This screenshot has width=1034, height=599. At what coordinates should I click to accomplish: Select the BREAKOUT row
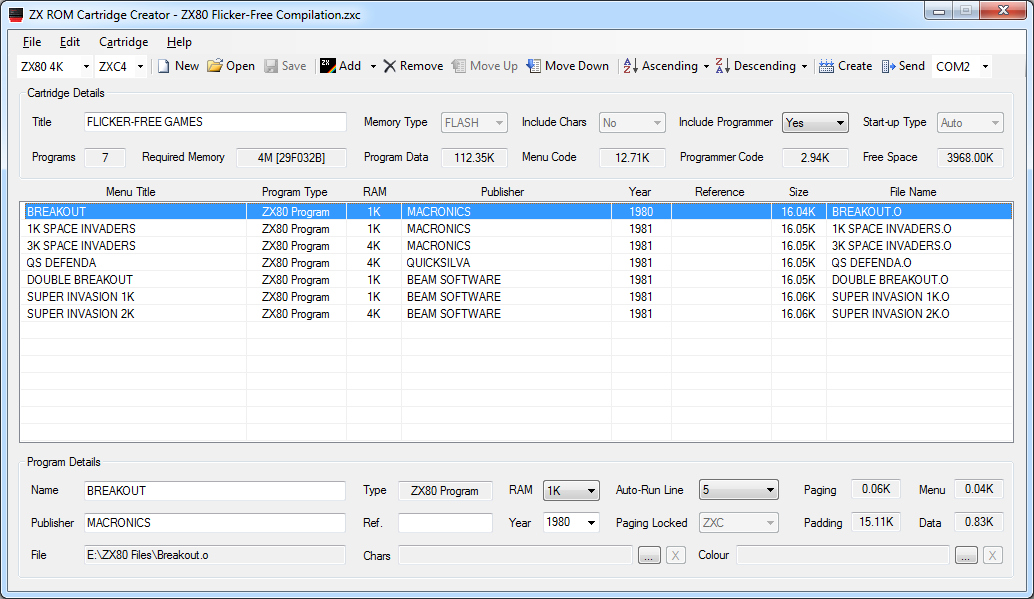tap(516, 212)
